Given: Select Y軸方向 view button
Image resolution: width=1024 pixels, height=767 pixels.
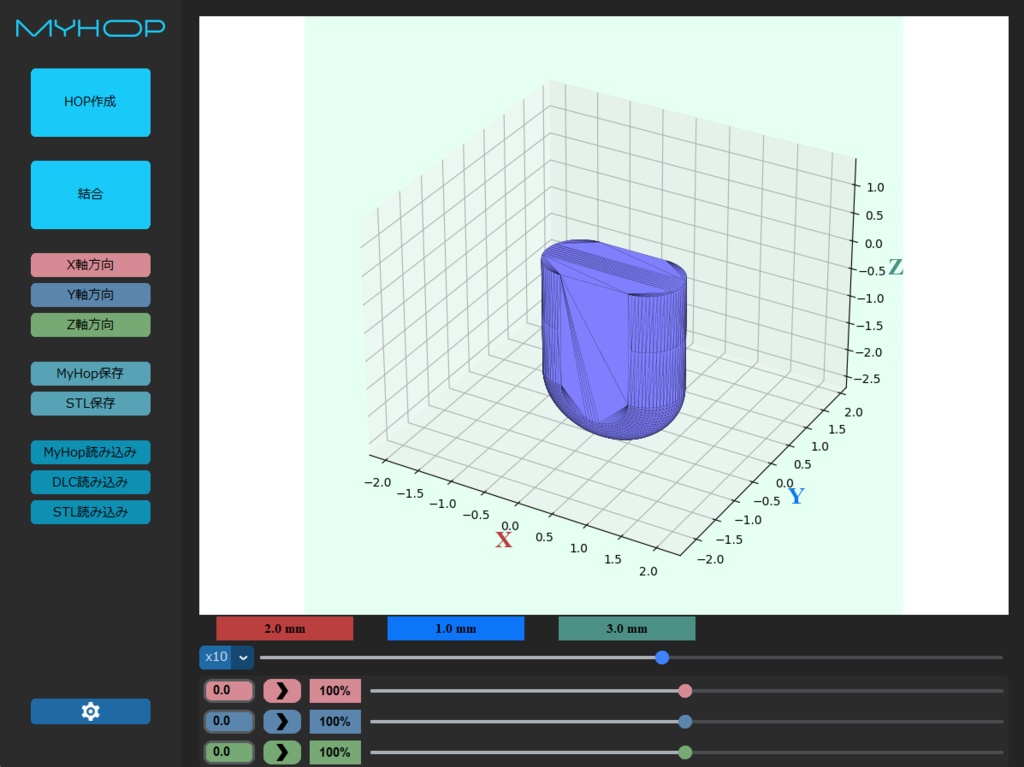Looking at the screenshot, I should 91,295.
